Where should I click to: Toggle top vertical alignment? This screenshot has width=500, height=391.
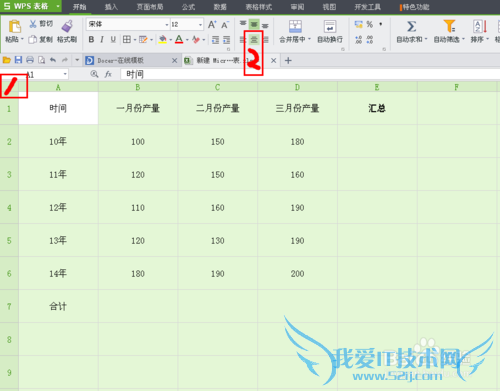click(x=243, y=24)
